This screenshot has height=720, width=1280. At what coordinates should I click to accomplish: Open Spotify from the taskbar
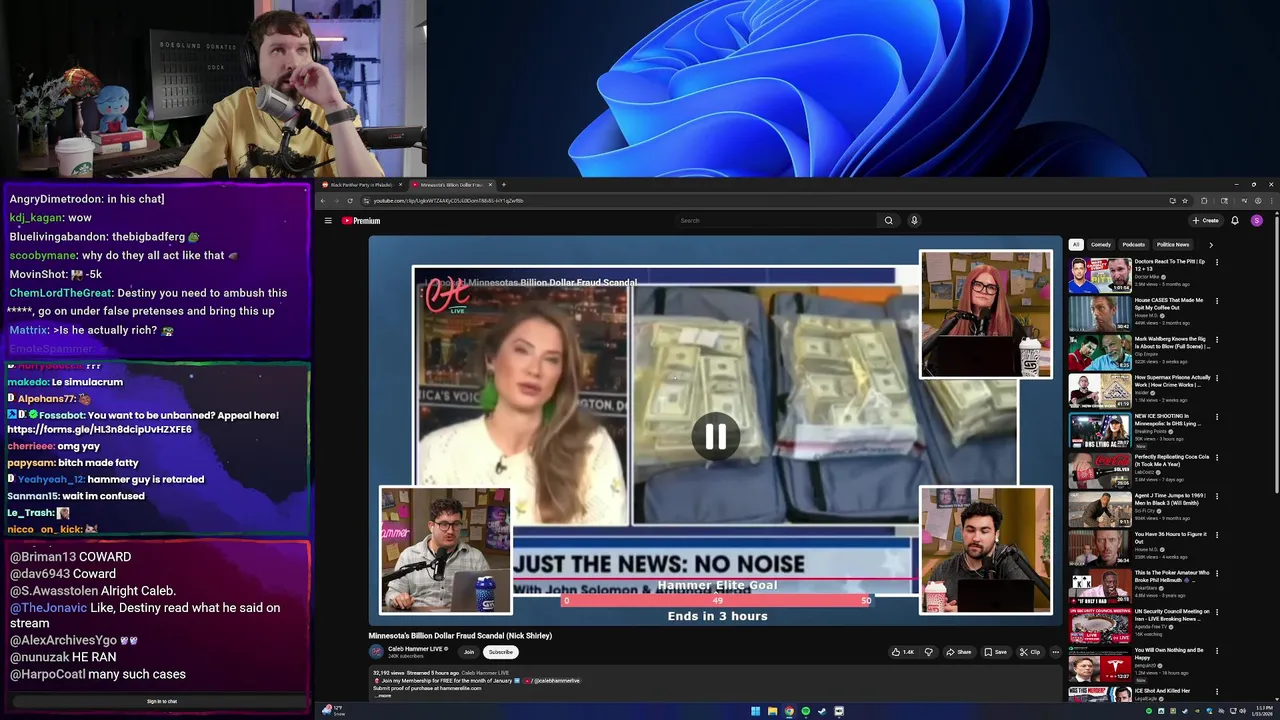[806, 711]
